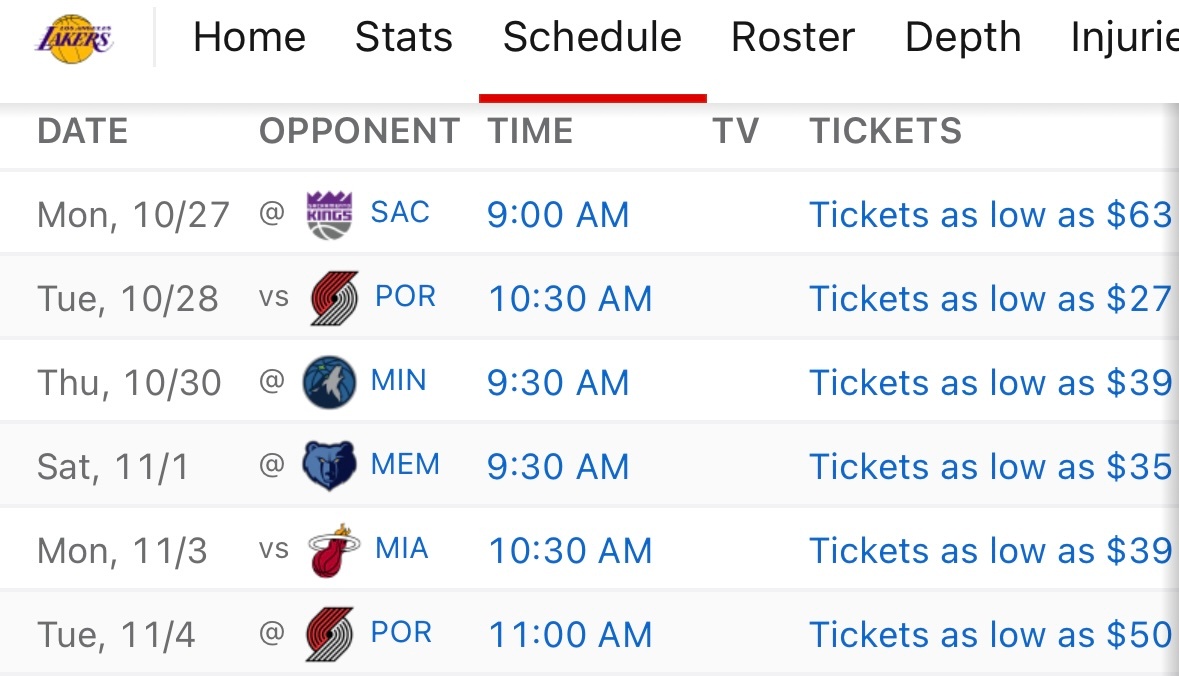Screen dimensions: 1179x676
Task: Open the Depth tab
Action: pos(963,38)
